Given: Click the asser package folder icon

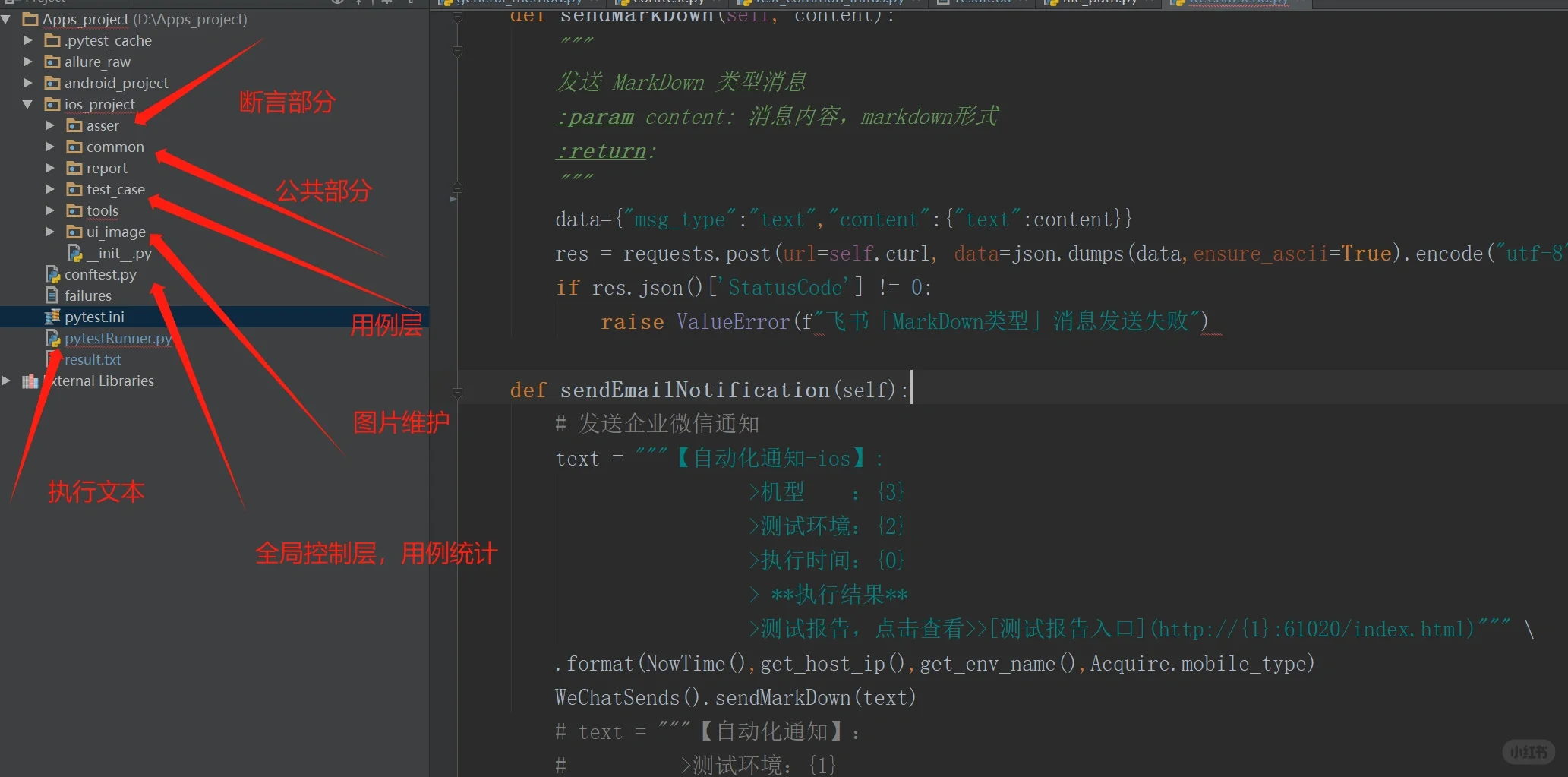Looking at the screenshot, I should point(74,125).
